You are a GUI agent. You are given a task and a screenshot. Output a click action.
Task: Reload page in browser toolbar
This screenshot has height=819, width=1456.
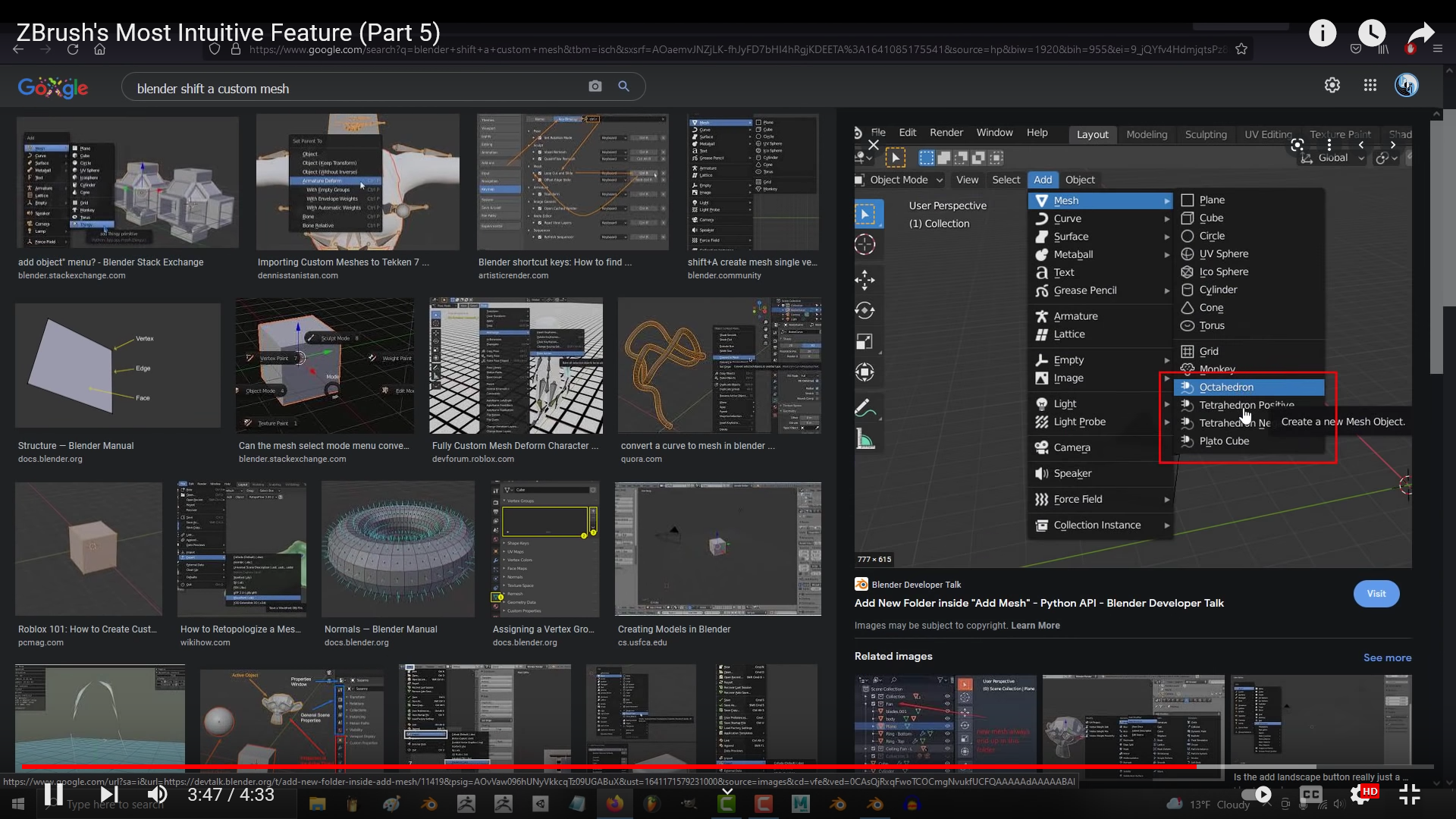tap(73, 49)
